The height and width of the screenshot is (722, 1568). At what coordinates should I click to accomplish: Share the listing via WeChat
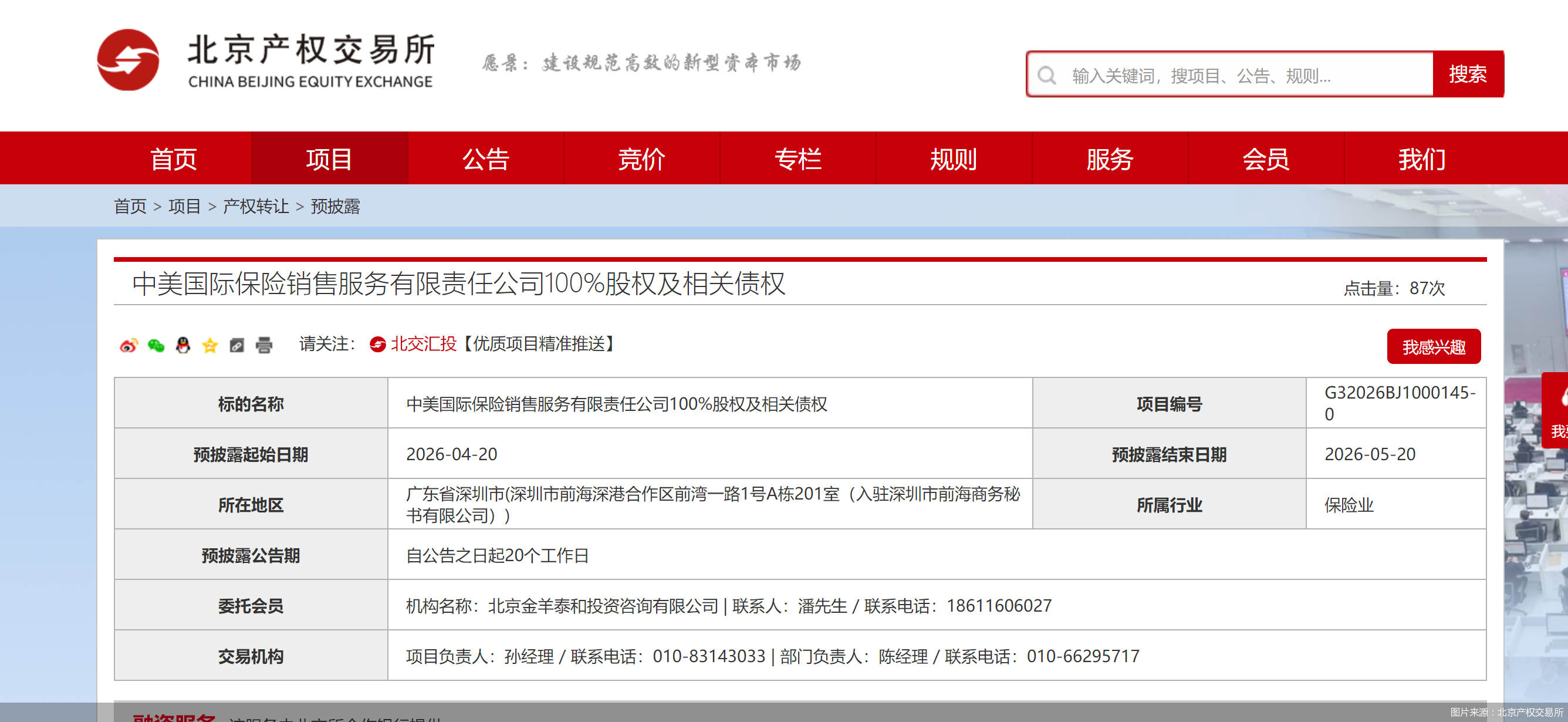157,345
